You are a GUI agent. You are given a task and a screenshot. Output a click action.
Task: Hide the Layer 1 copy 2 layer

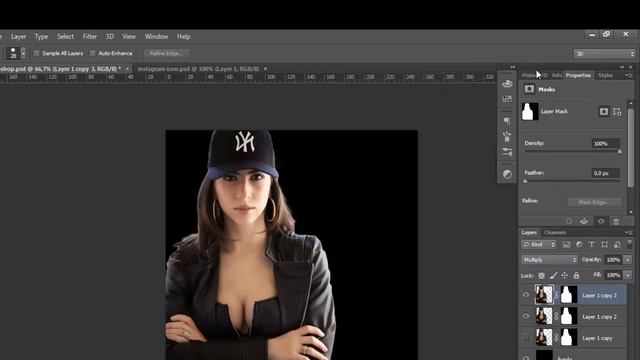(x=526, y=316)
